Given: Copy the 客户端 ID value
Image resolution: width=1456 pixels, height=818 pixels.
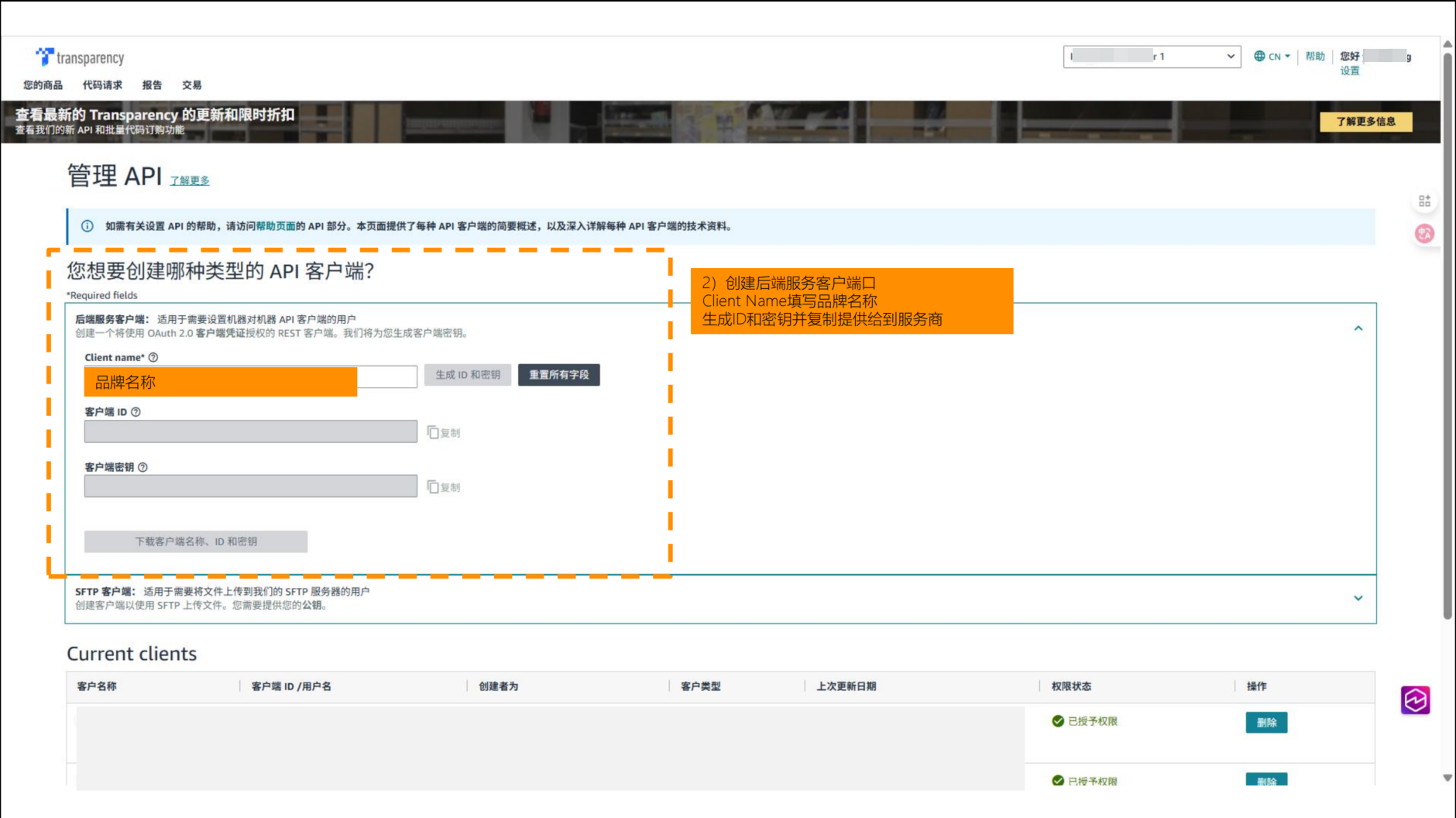Looking at the screenshot, I should click(x=444, y=432).
